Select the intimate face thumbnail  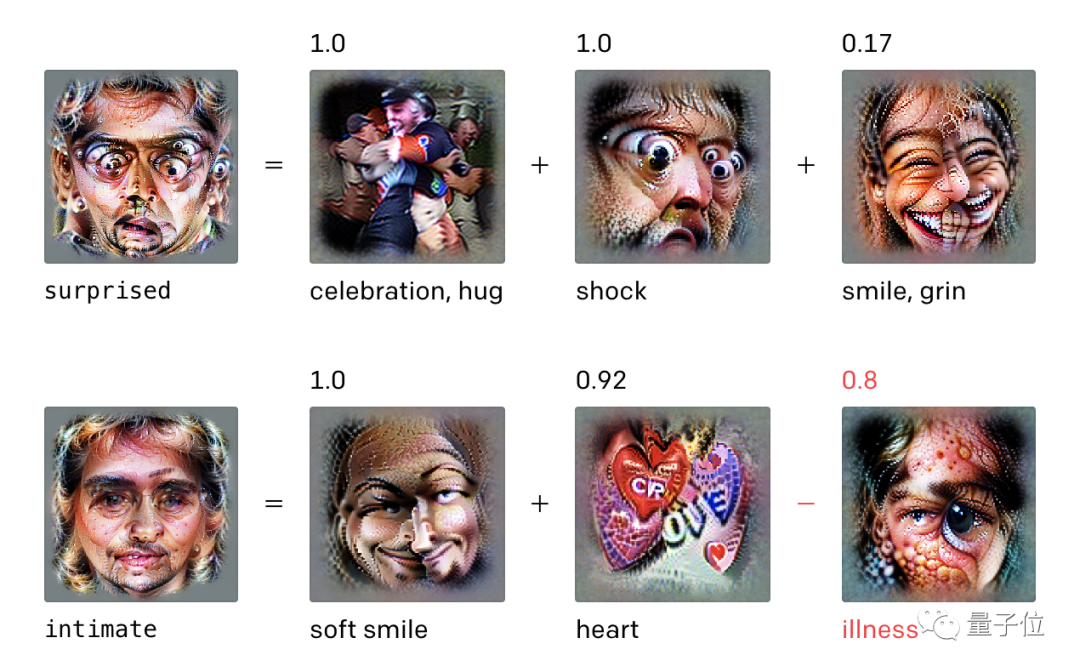point(141,504)
